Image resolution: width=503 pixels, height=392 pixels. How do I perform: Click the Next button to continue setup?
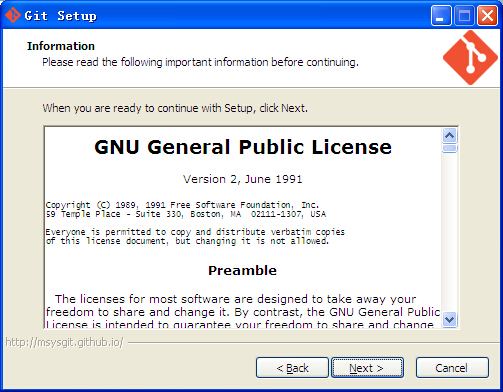click(367, 368)
